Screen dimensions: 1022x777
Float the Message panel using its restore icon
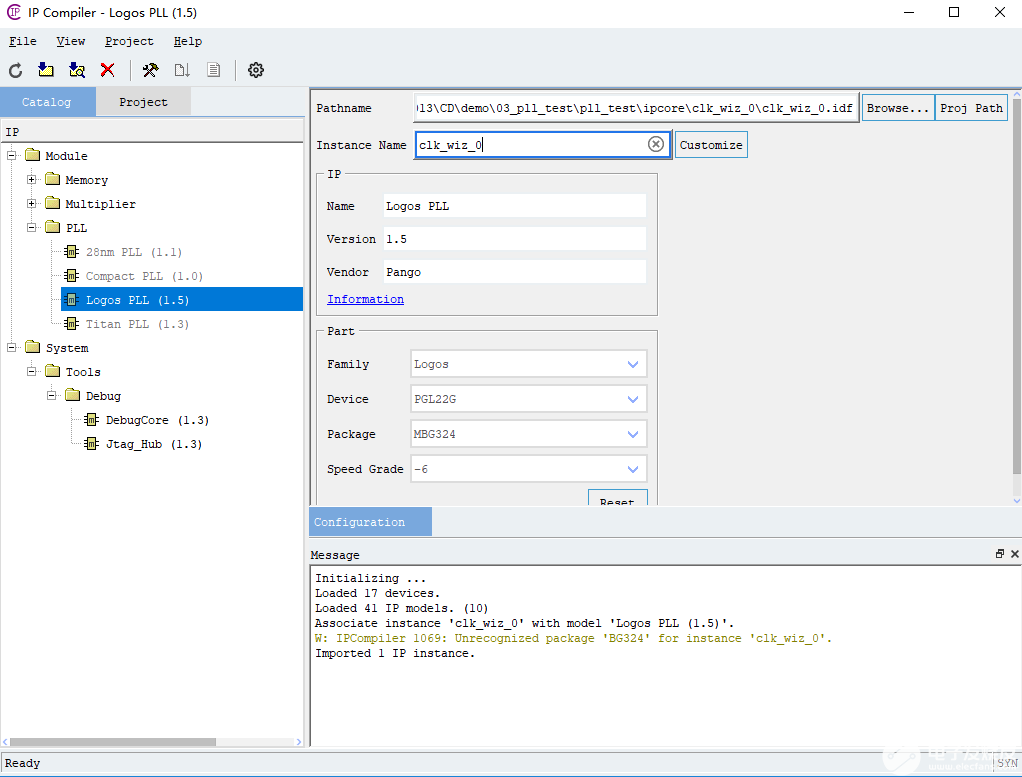(x=999, y=554)
